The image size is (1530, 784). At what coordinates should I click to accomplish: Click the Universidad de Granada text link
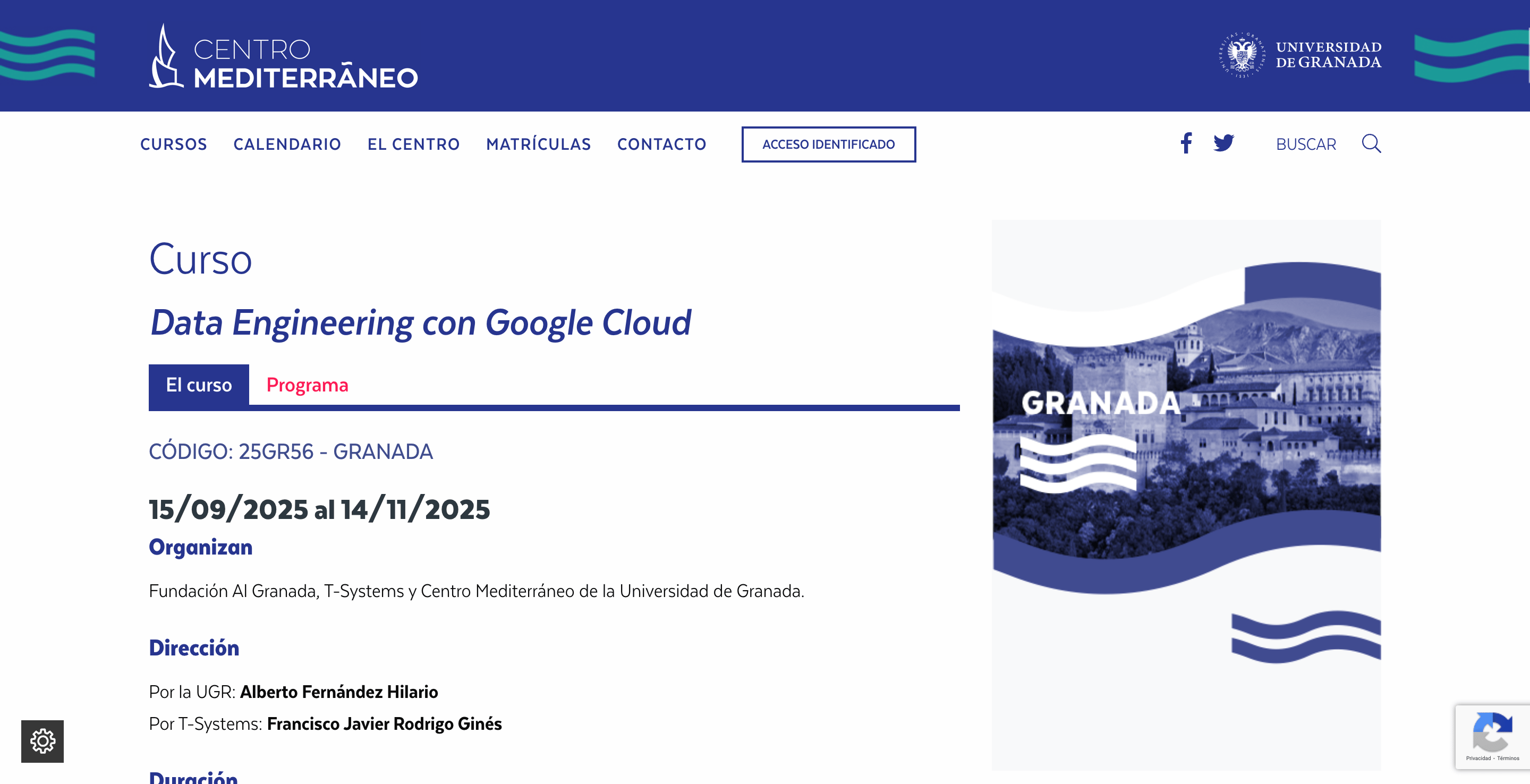(x=1328, y=55)
